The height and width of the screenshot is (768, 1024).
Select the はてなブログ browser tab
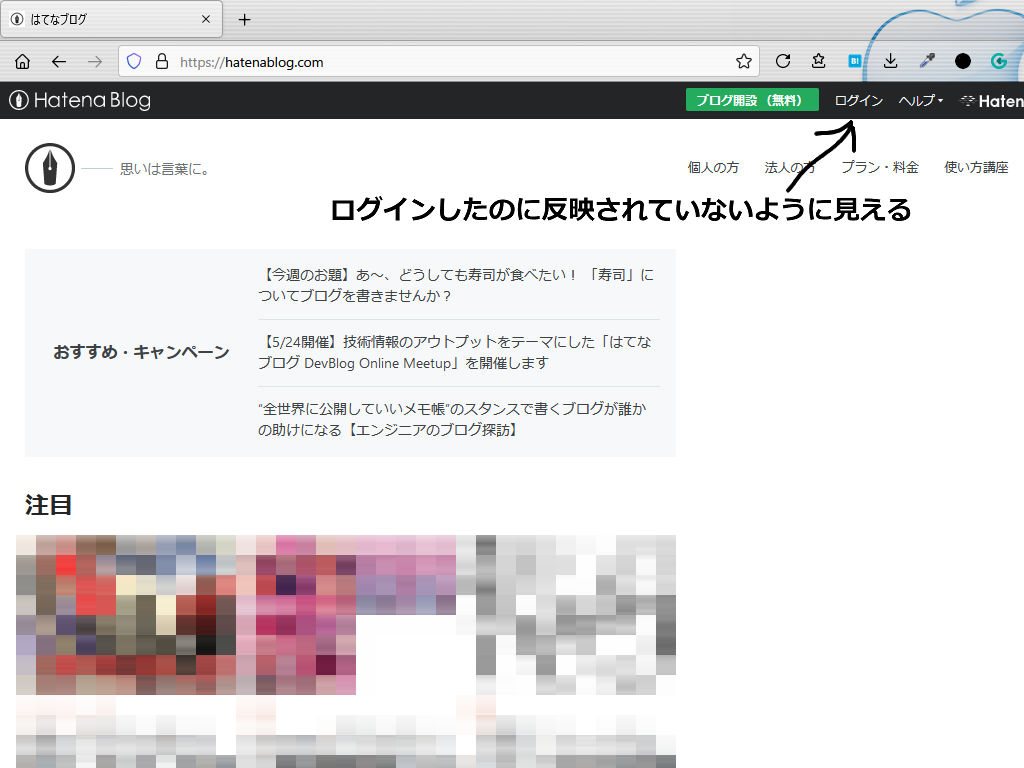[x=112, y=19]
